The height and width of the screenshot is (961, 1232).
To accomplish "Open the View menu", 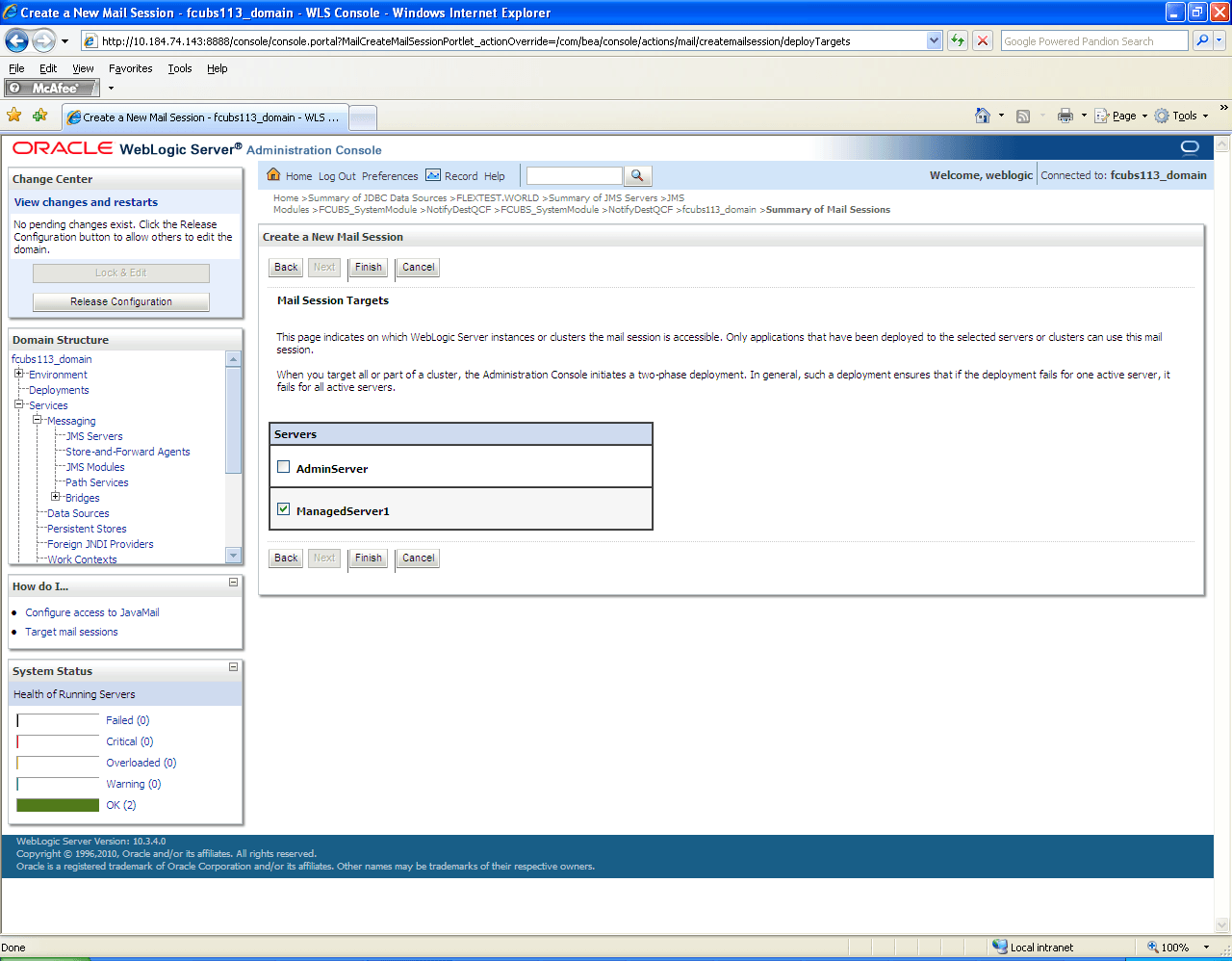I will pos(83,68).
